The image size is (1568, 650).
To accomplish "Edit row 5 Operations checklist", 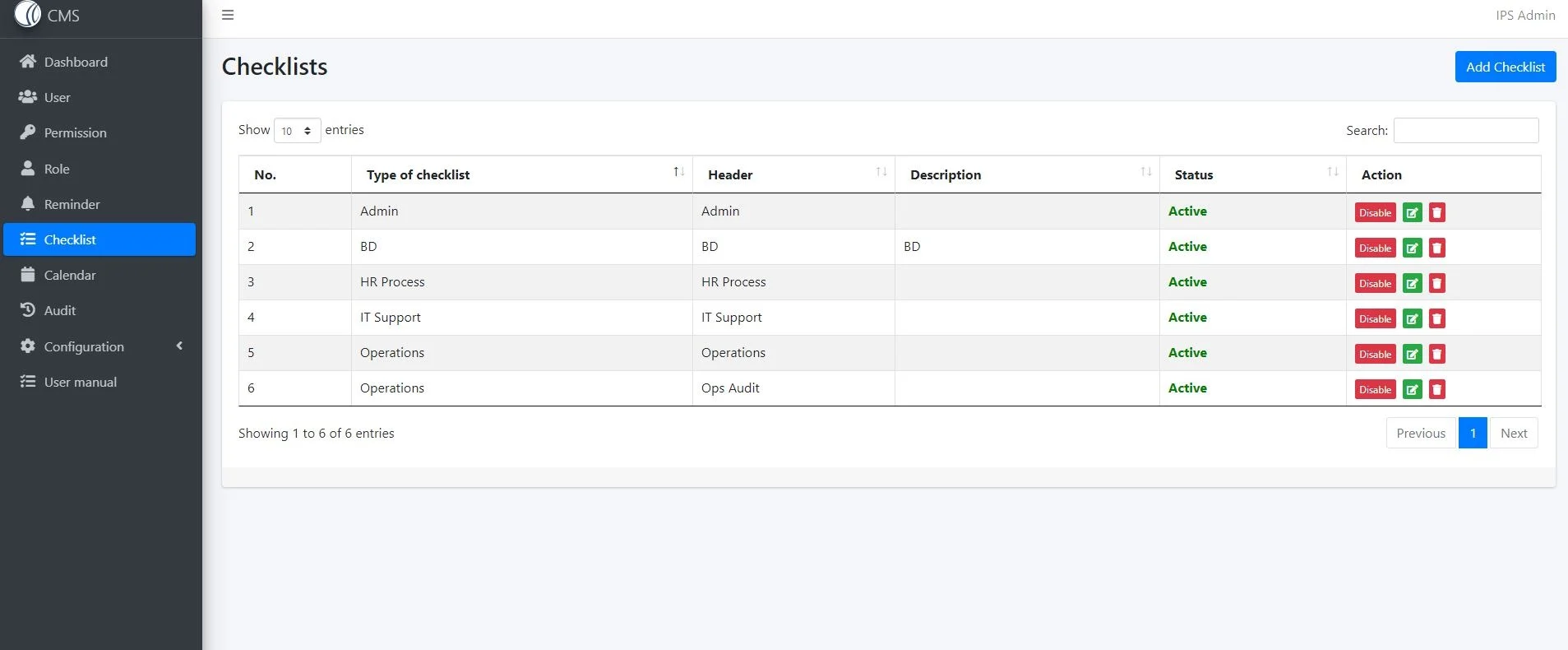I will click(x=1412, y=354).
